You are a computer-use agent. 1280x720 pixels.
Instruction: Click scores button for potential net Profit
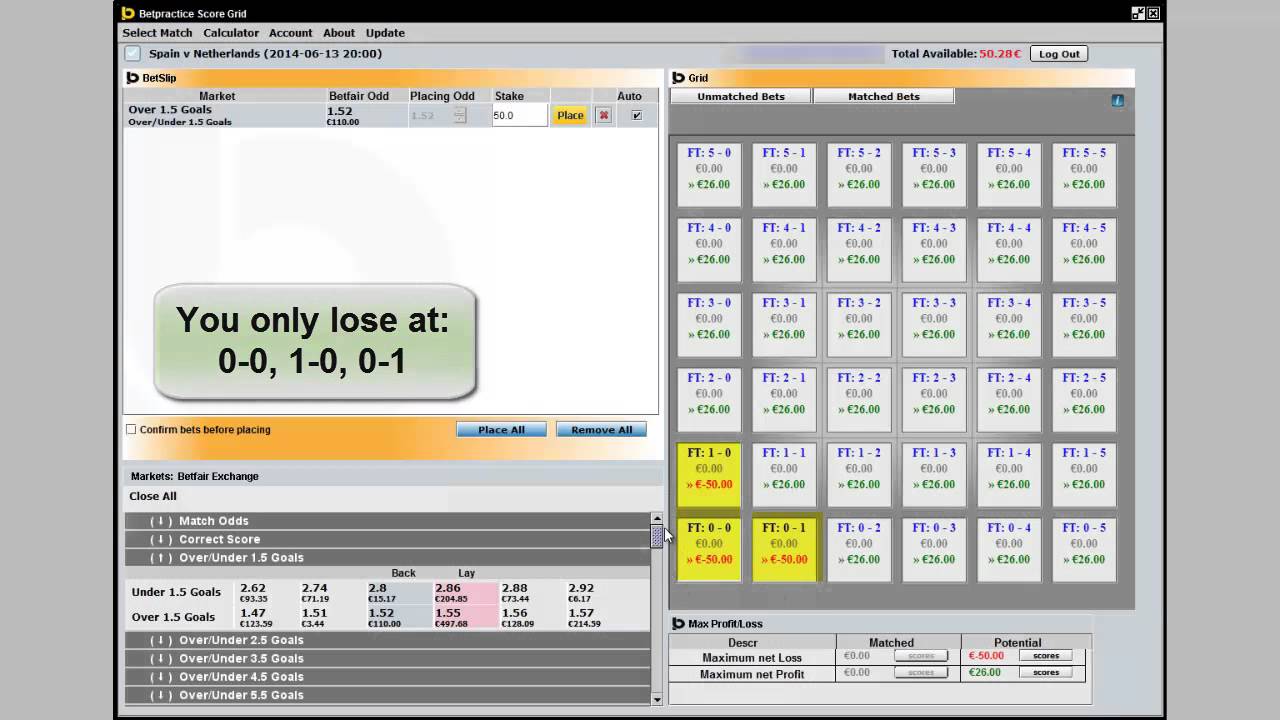(1046, 673)
